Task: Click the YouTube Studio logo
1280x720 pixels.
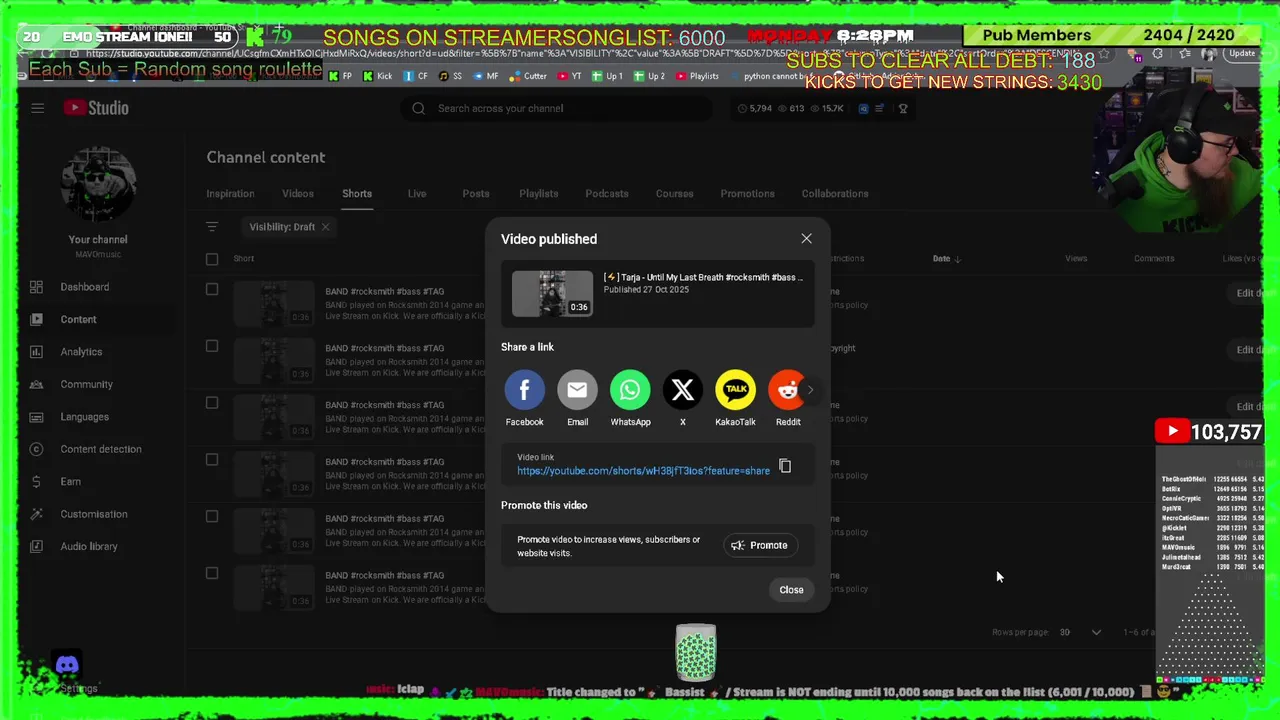Action: pos(97,108)
